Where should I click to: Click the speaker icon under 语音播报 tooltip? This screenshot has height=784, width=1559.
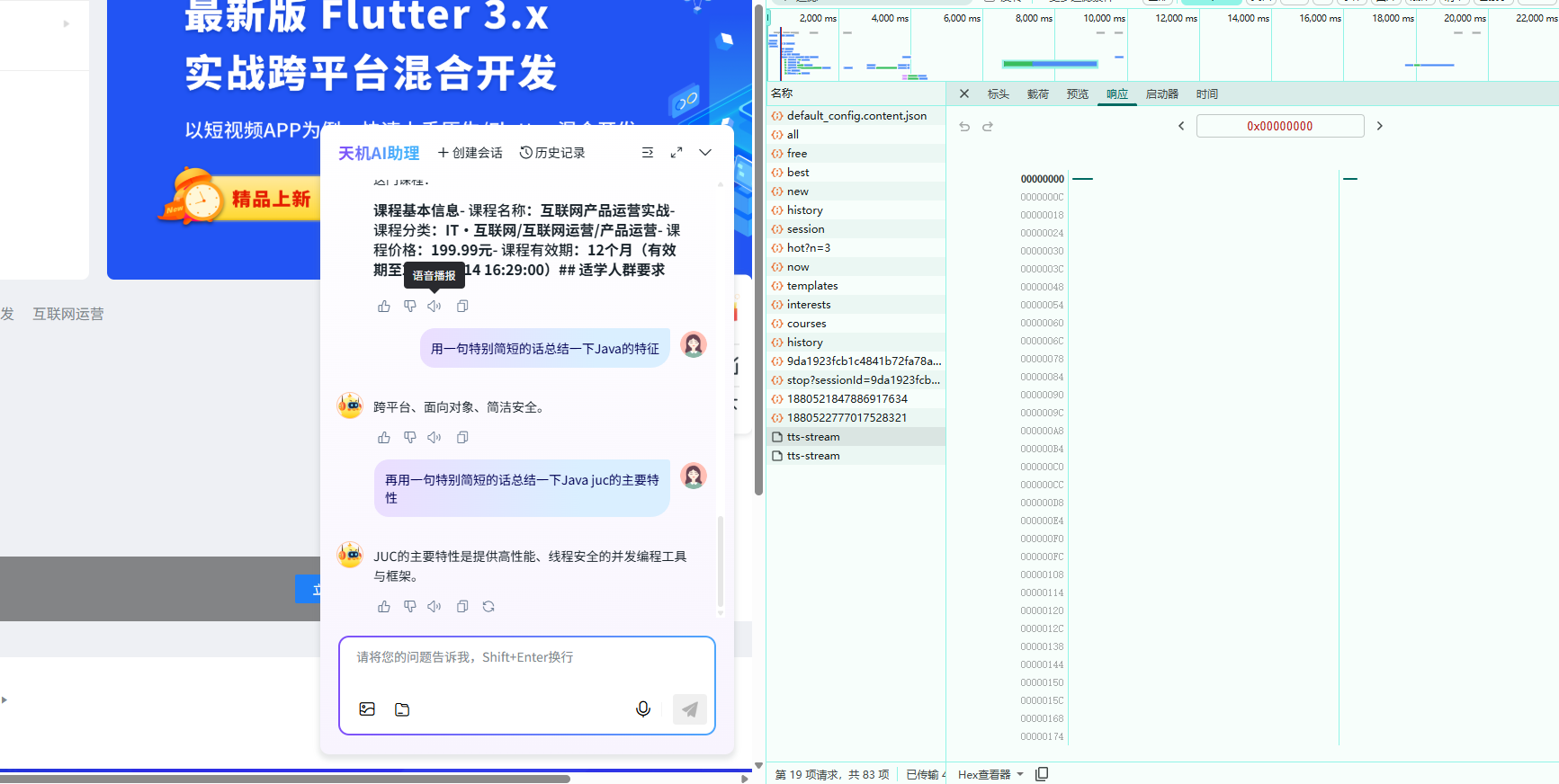click(435, 306)
